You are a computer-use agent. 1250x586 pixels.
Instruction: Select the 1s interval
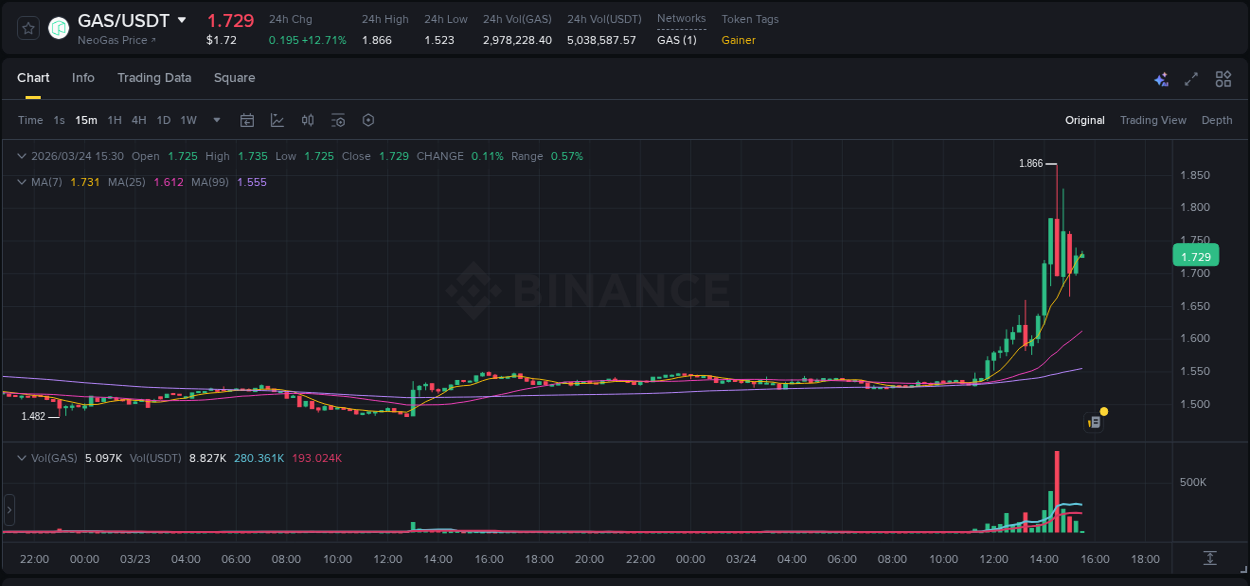pyautogui.click(x=59, y=120)
